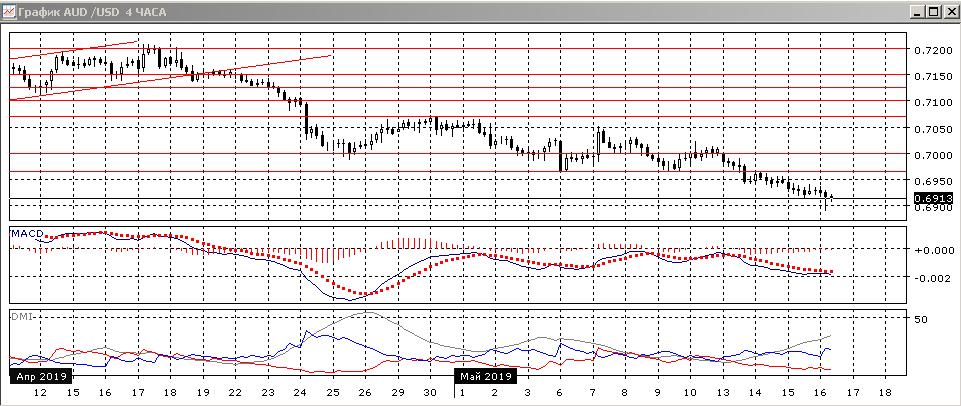Click date 23 on the time axis

coord(268,393)
